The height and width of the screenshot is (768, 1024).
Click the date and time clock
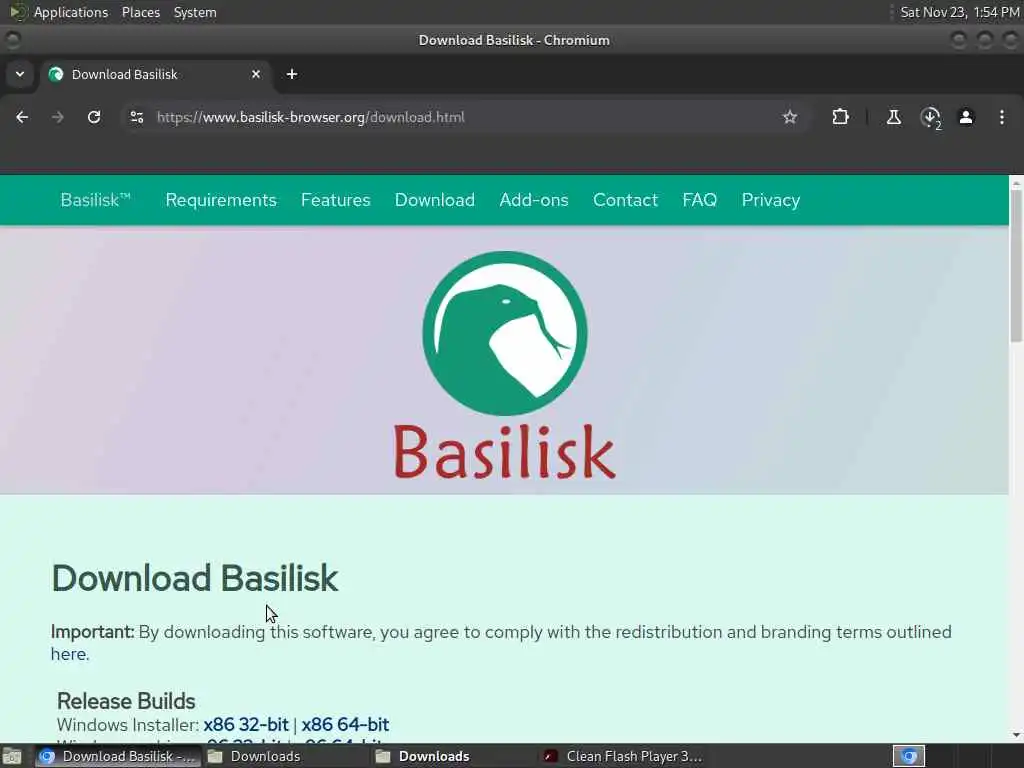[x=959, y=12]
